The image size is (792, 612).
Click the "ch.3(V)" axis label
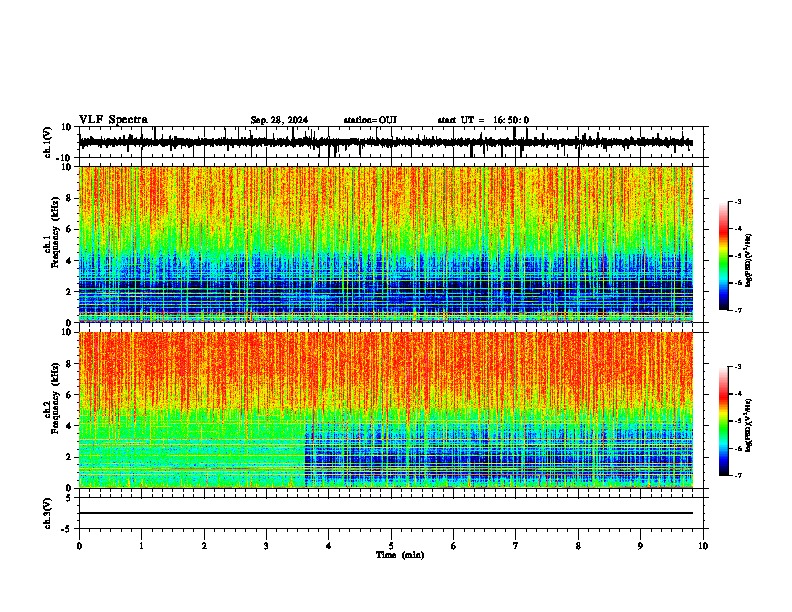click(48, 514)
